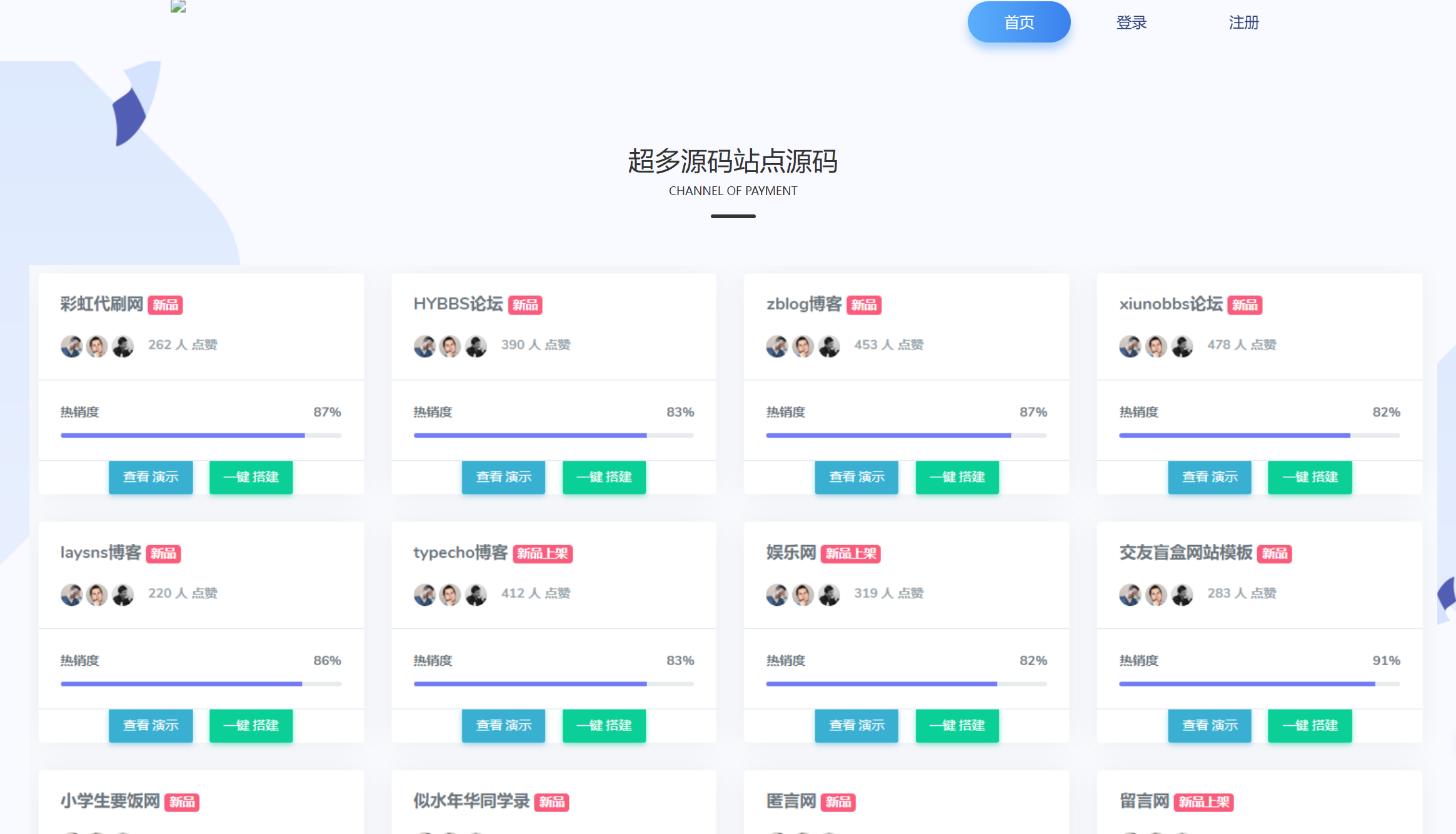Image resolution: width=1456 pixels, height=834 pixels.
Task: Select the xiunobbs论坛 card title
Action: (x=1171, y=304)
